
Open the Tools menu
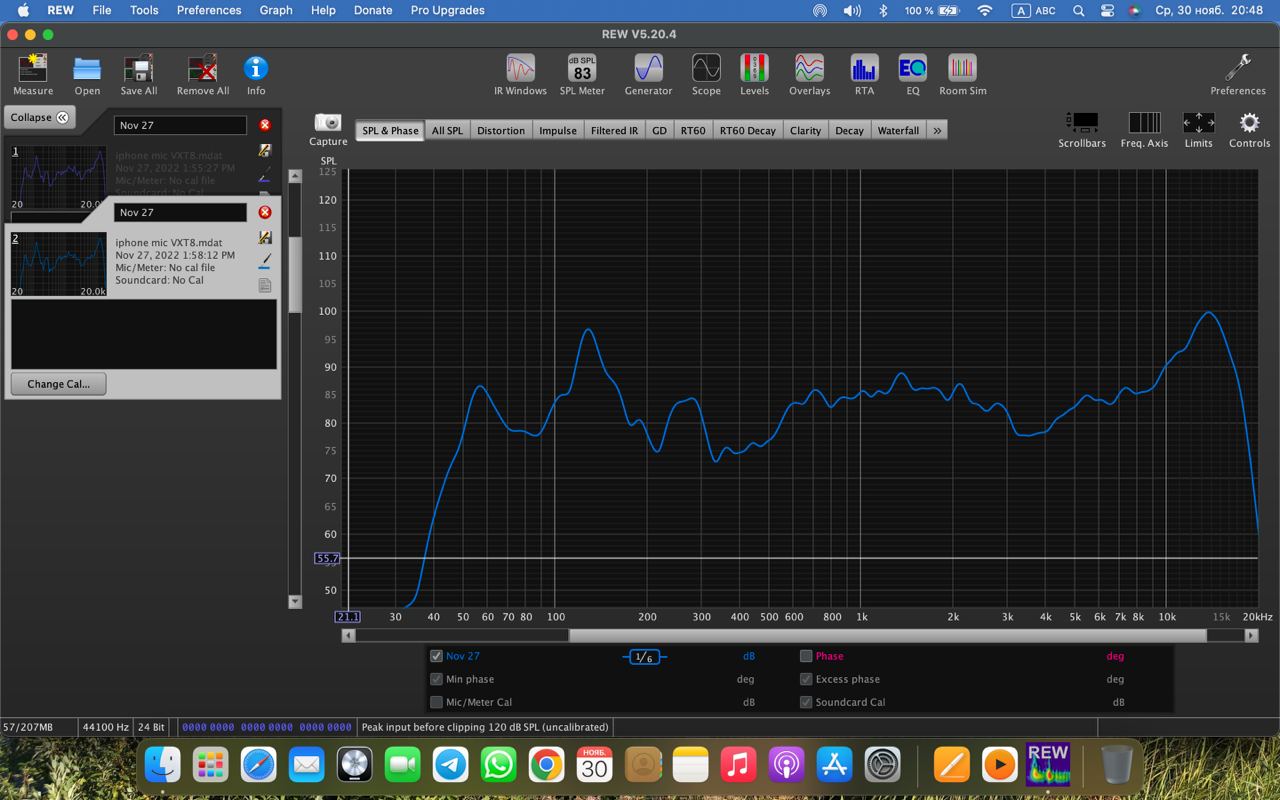pos(144,10)
